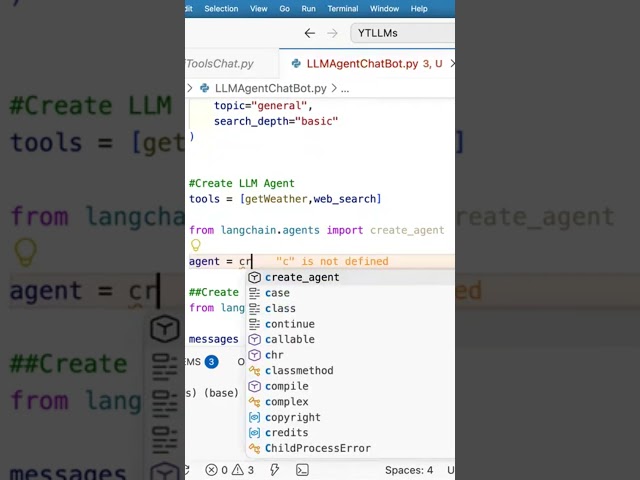Click breadcrumb Python file icon
Viewport: 640px width, 480px height.
pyautogui.click(x=204, y=88)
